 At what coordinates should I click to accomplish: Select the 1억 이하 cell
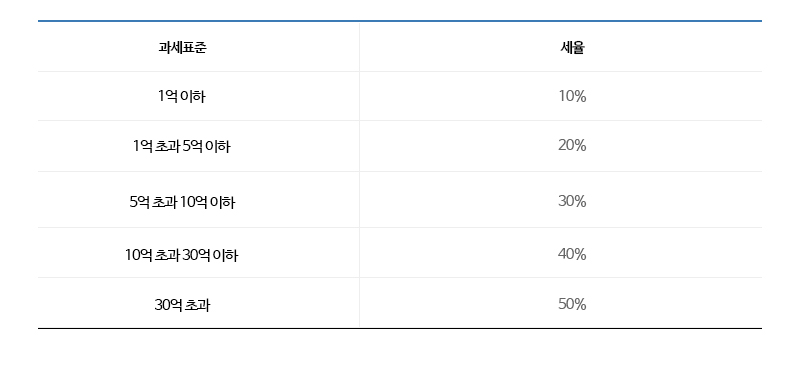coord(181,96)
